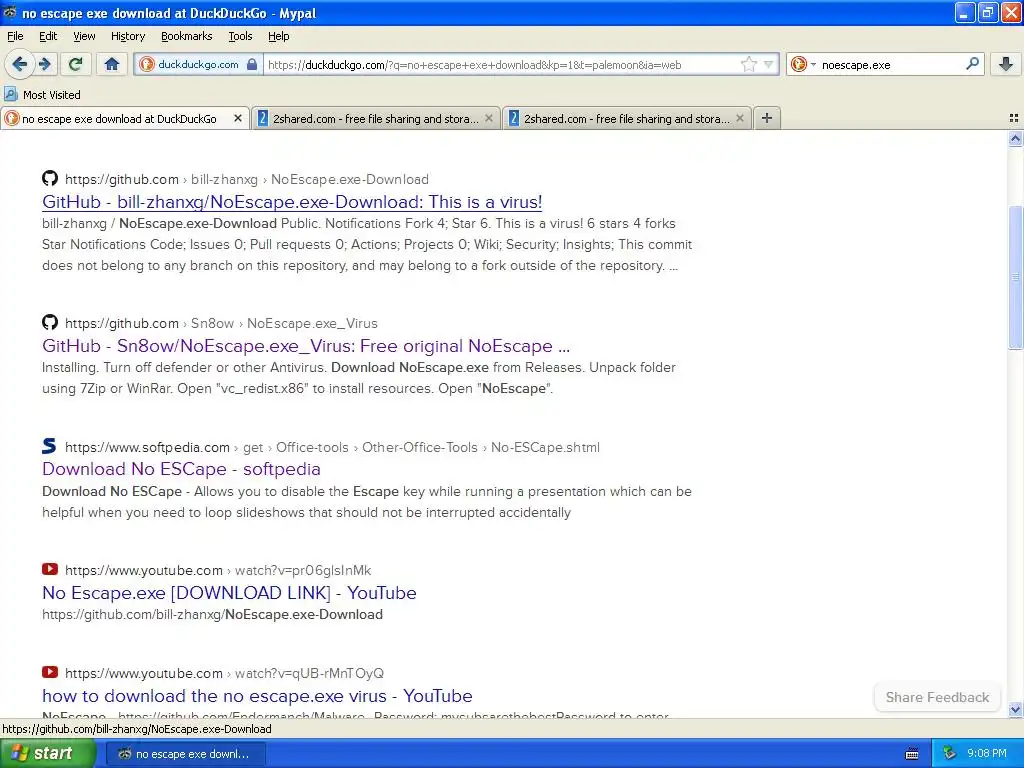Minimize the Mypal browser window
1024x768 pixels.
965,12
